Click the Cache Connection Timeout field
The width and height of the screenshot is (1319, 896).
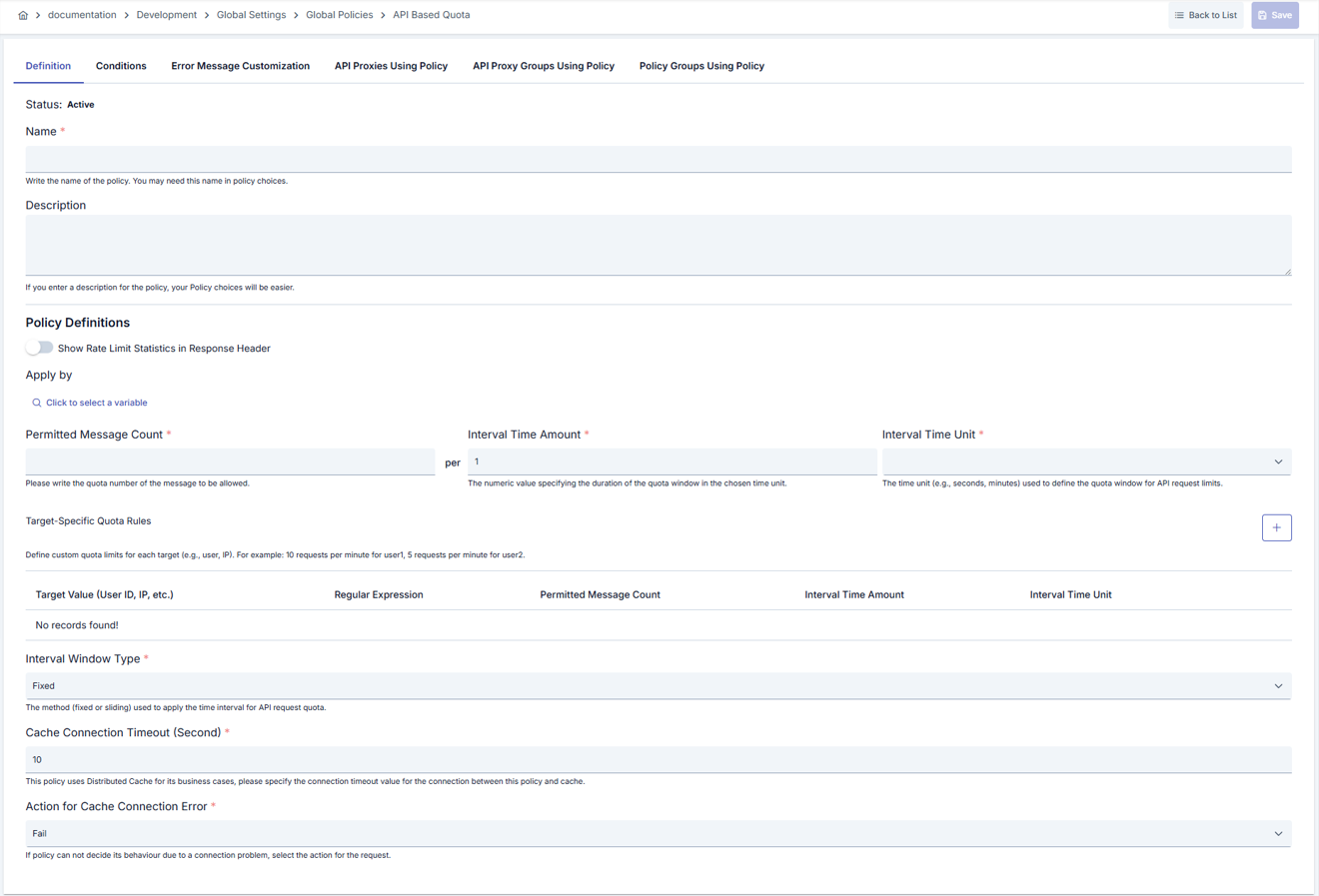(658, 759)
